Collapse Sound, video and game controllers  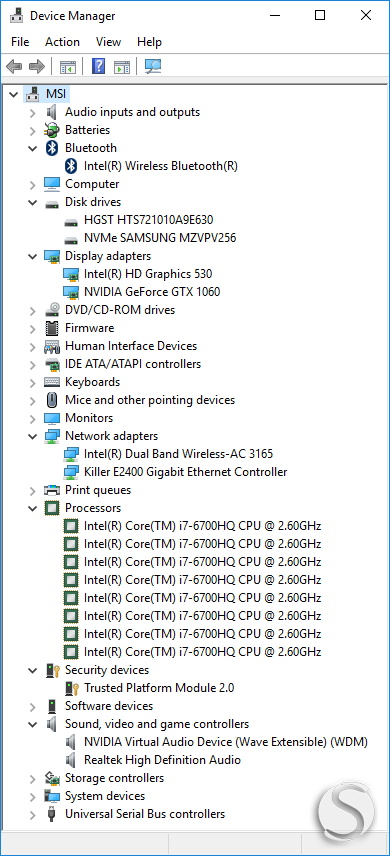pos(32,724)
